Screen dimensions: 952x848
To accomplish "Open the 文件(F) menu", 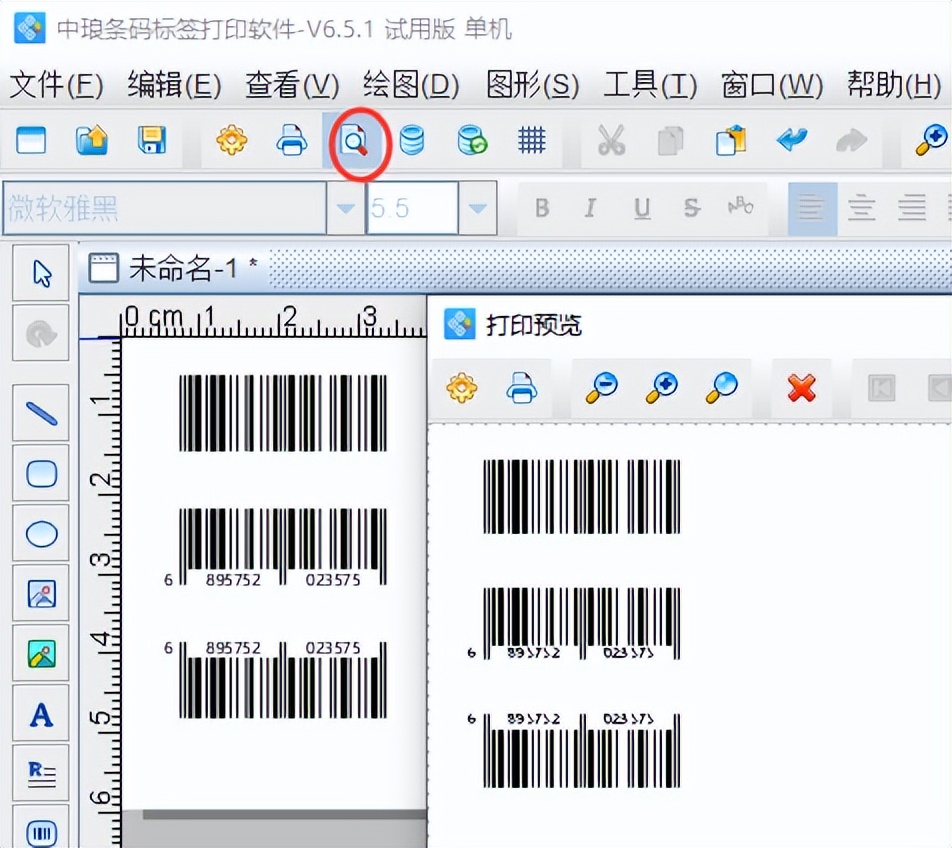I will pyautogui.click(x=56, y=84).
